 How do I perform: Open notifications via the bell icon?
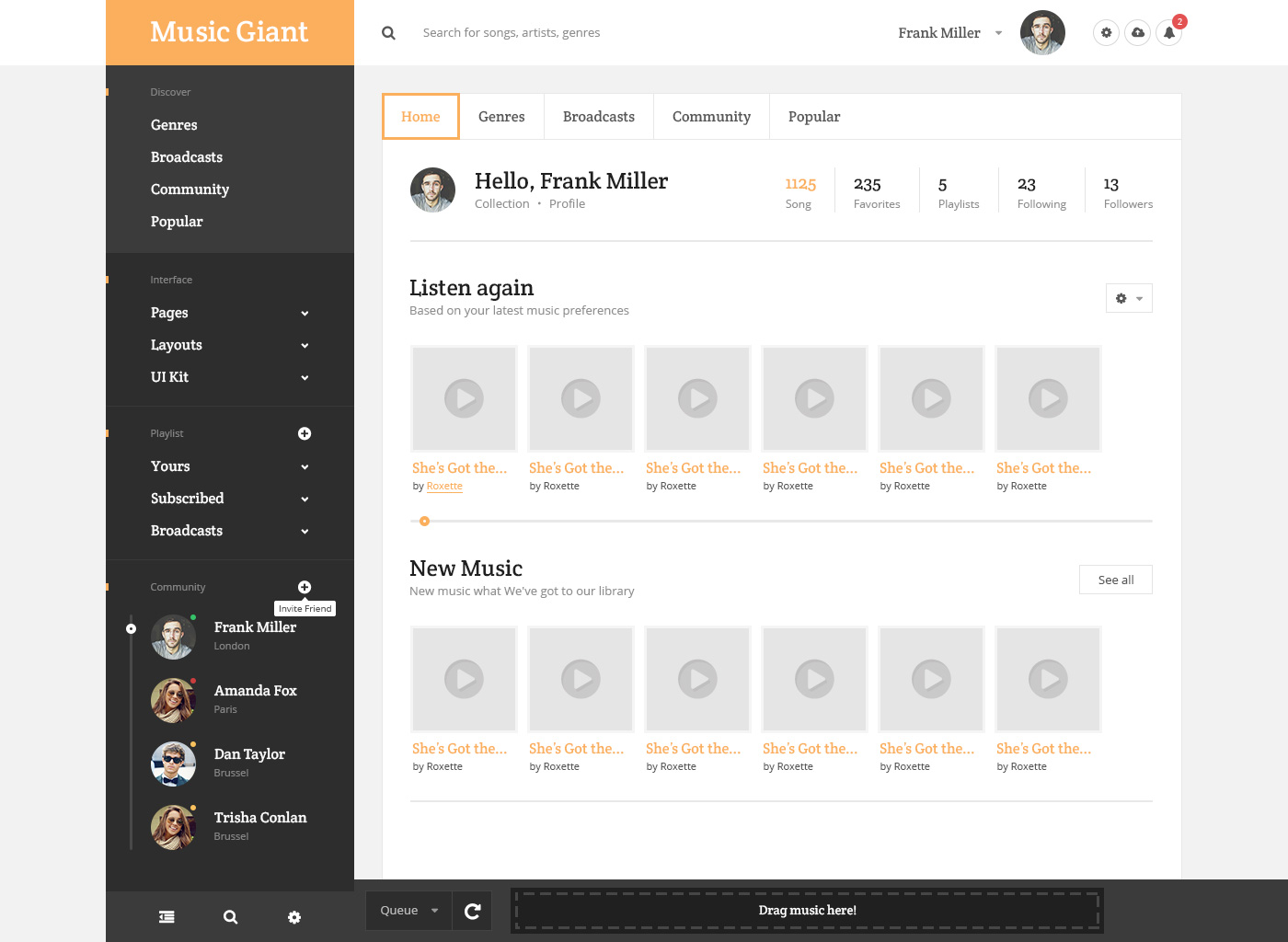click(1168, 33)
